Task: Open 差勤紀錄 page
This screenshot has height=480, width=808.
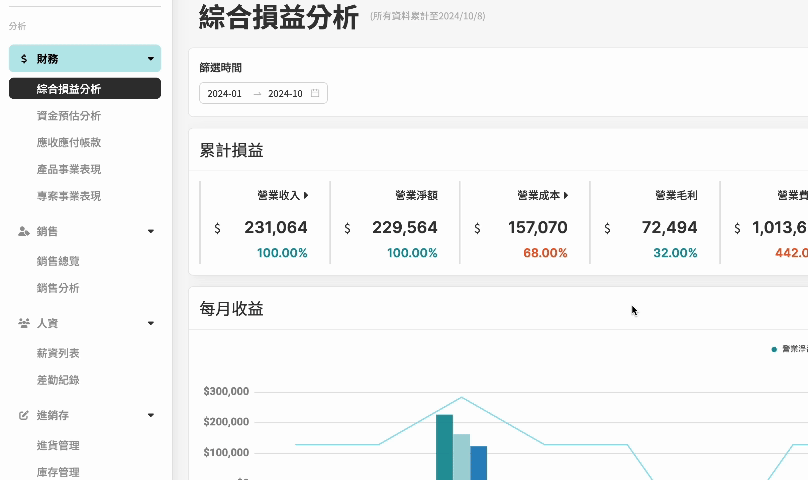Action: pyautogui.click(x=58, y=380)
